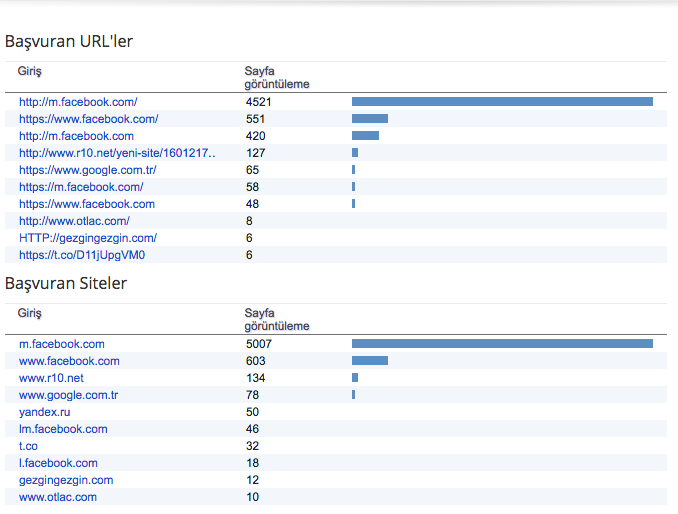Screen dimensions: 678x514
Task: Click Sayfa görüntüleme header in Başvuran URL'ler table
Action: point(277,77)
